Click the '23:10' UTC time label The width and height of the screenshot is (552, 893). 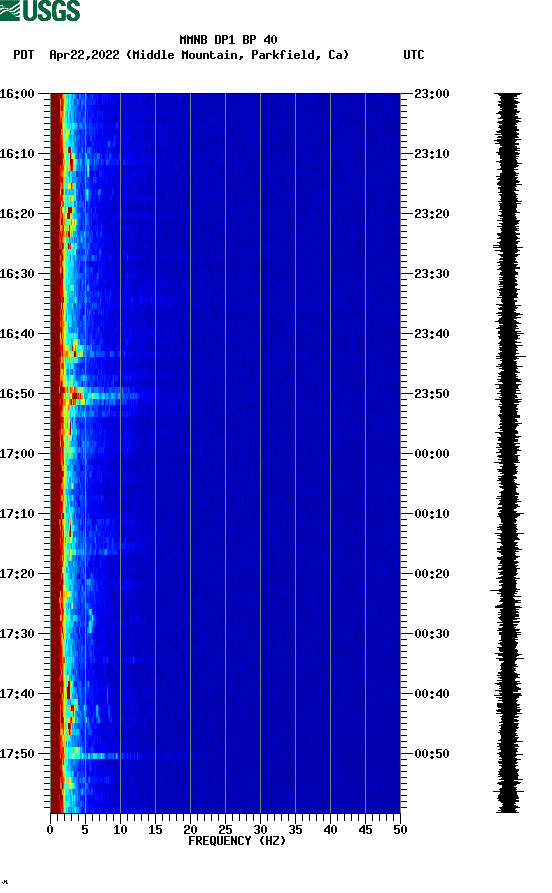coord(432,154)
